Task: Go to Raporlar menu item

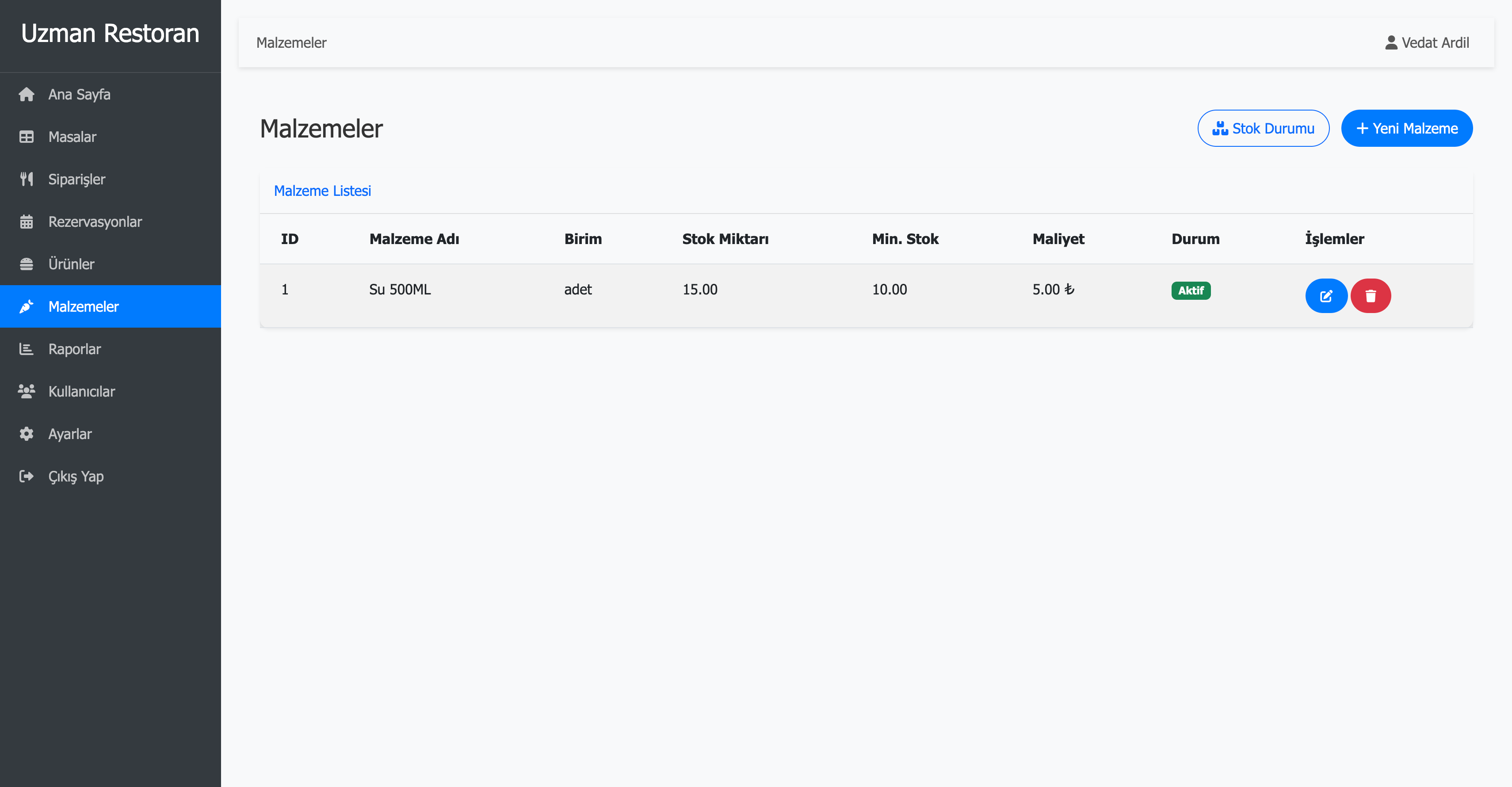Action: coord(75,349)
